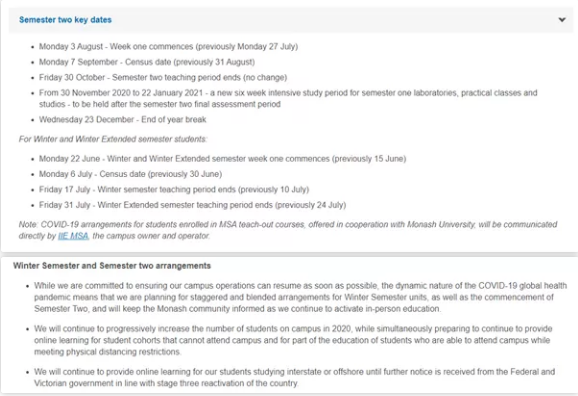Select Winter Semester and Semester two arrangements heading
Image resolution: width=578 pixels, height=396 pixels.
112,266
